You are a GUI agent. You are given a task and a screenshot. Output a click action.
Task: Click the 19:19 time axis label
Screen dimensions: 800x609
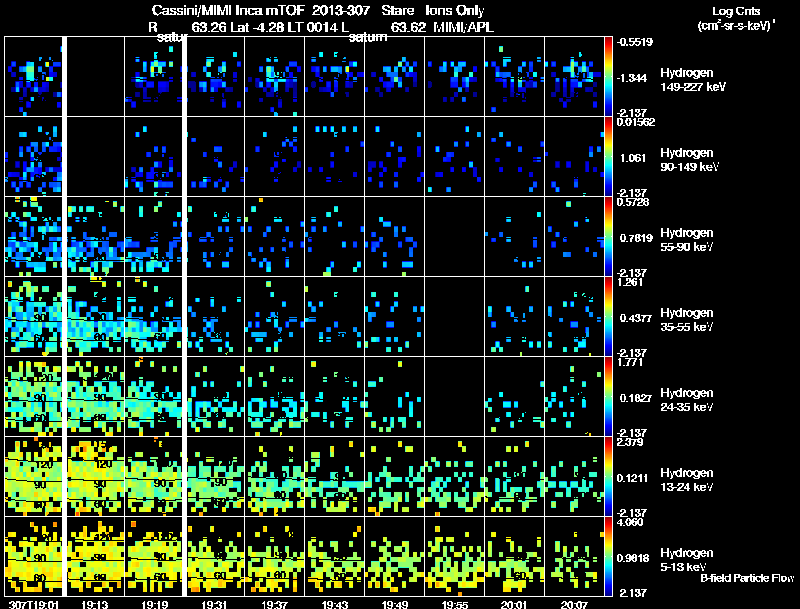pos(155,604)
